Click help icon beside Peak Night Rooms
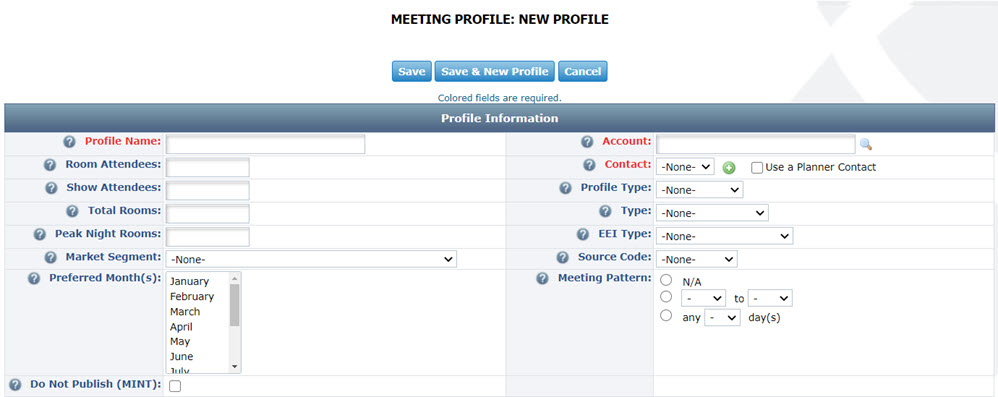 (39, 234)
